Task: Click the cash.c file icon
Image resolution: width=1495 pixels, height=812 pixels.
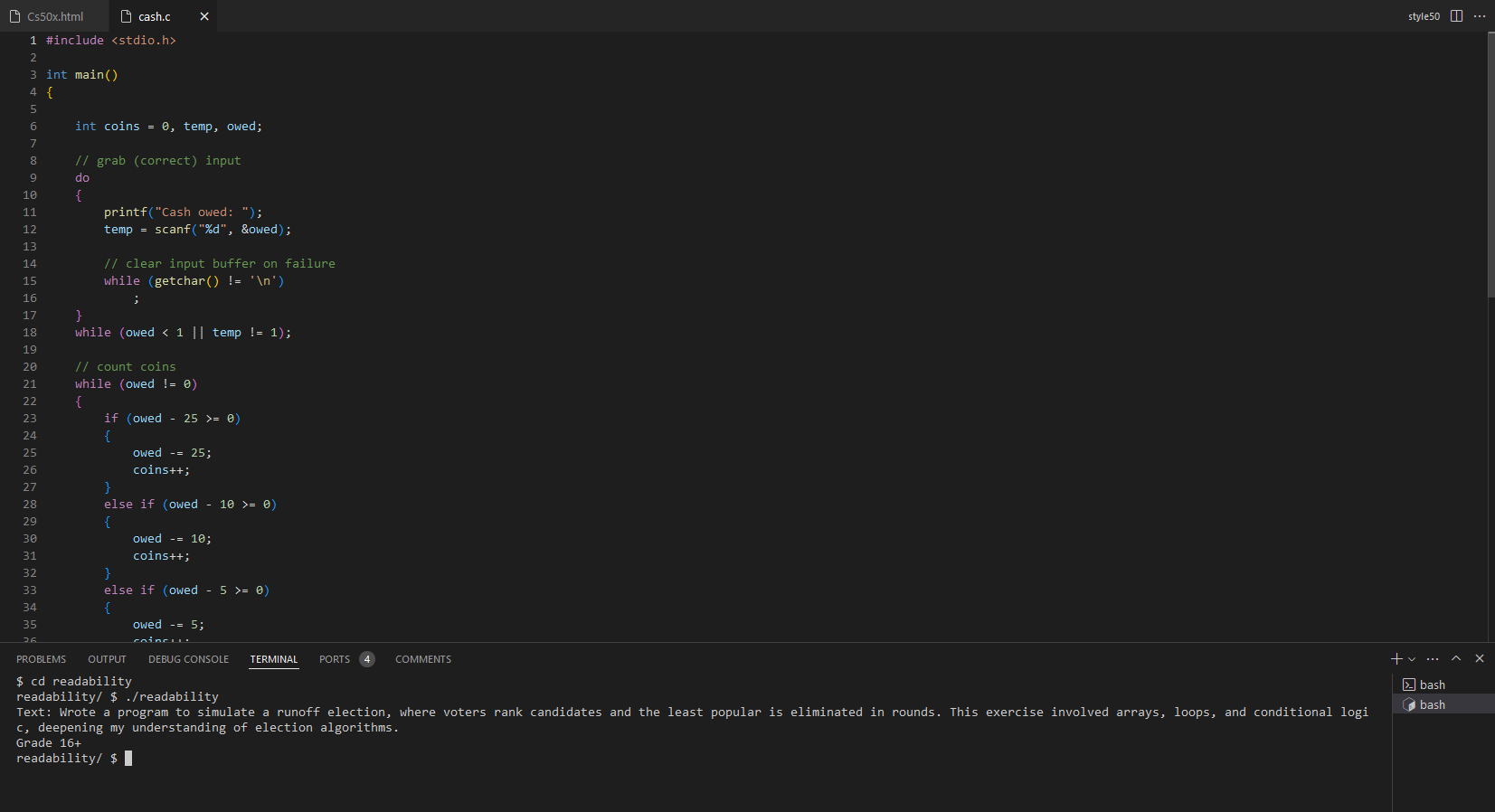Action: [x=127, y=16]
